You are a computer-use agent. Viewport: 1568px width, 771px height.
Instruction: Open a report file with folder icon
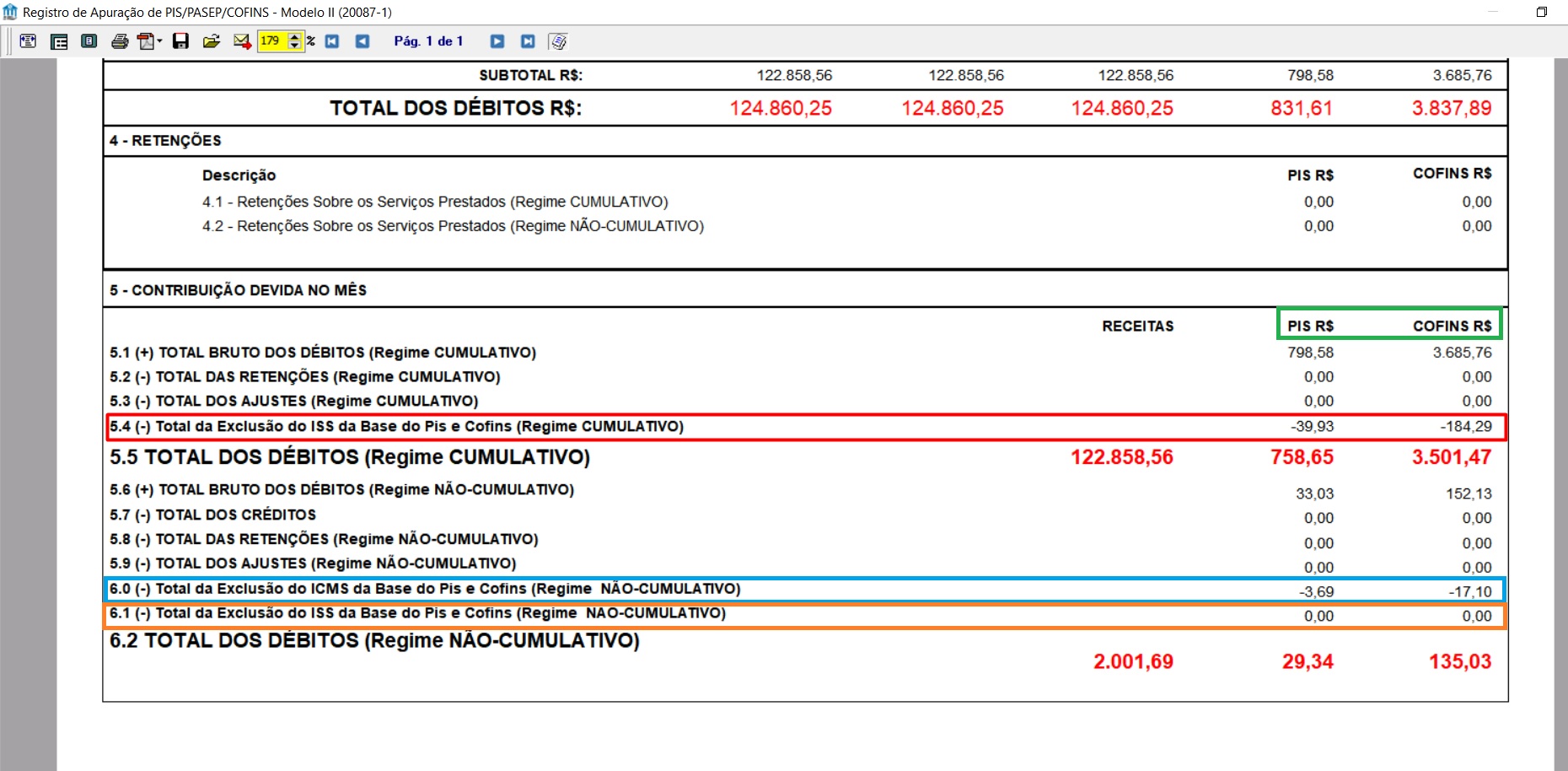coord(211,41)
